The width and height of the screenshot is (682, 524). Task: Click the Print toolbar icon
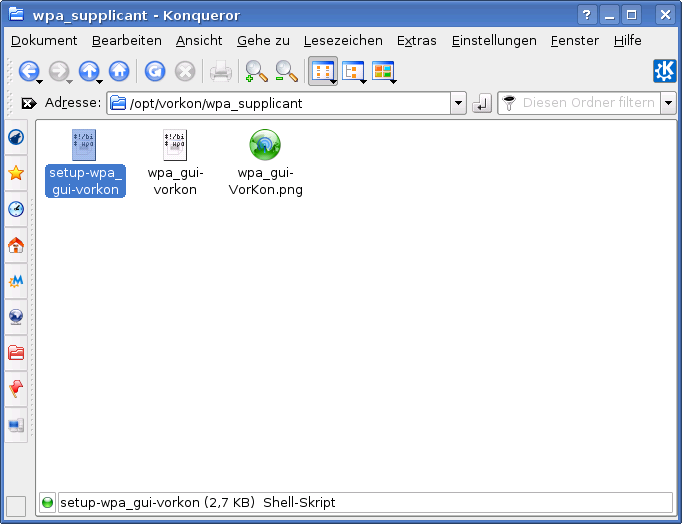click(221, 71)
